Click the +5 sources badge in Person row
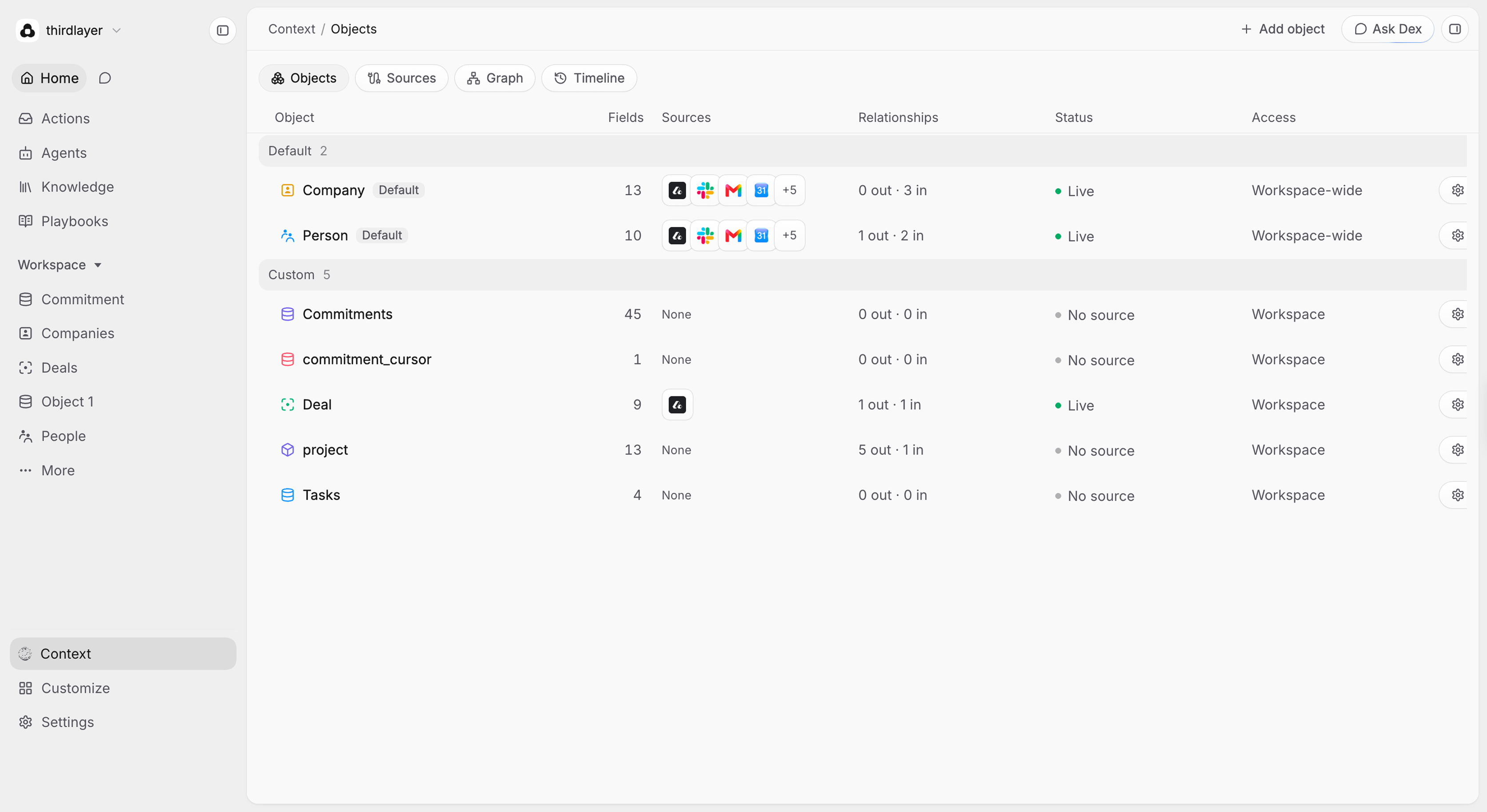Viewport: 1487px width, 812px height. [x=789, y=235]
